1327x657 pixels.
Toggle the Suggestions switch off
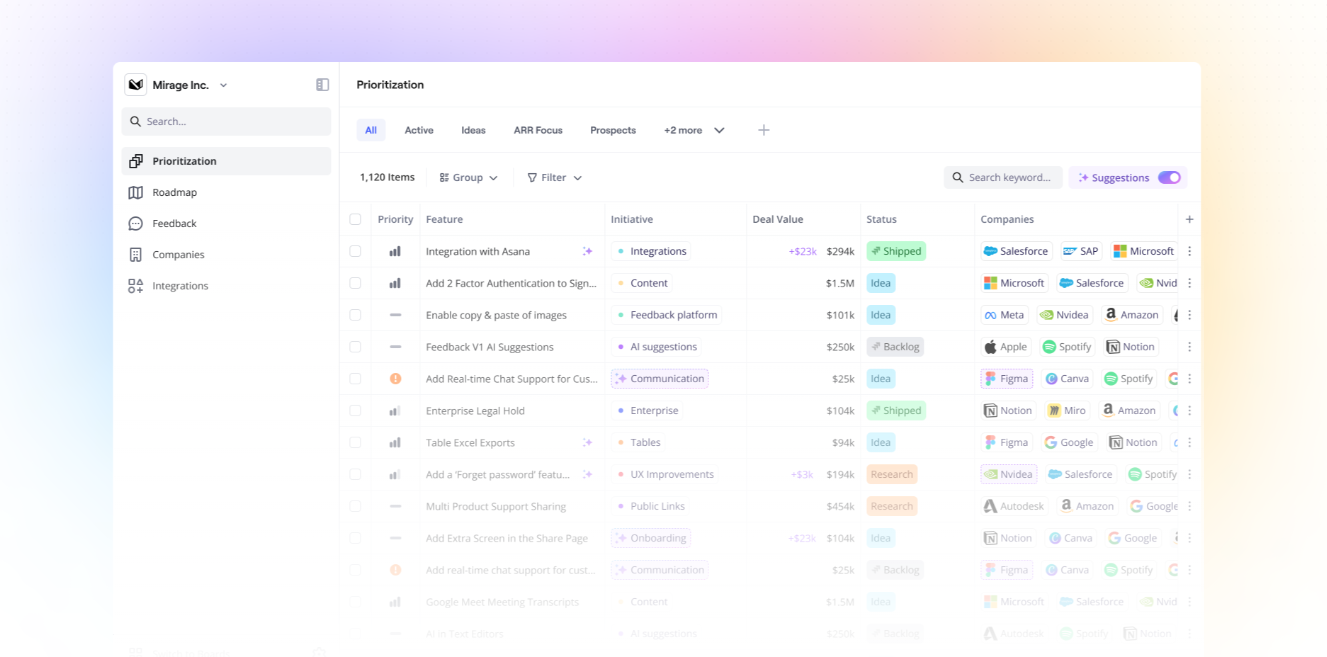coord(1169,178)
